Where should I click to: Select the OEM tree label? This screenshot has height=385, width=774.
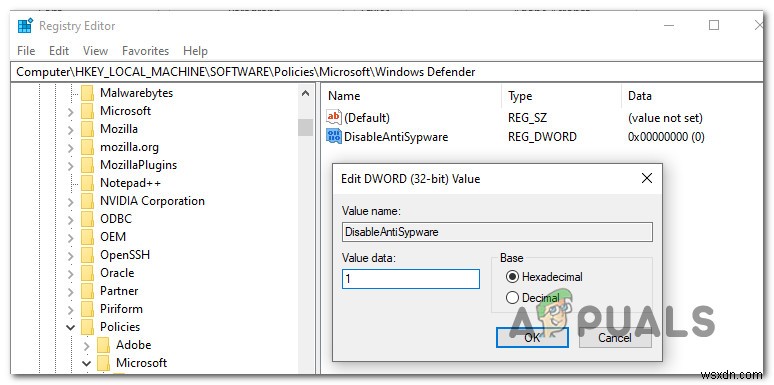(x=113, y=237)
